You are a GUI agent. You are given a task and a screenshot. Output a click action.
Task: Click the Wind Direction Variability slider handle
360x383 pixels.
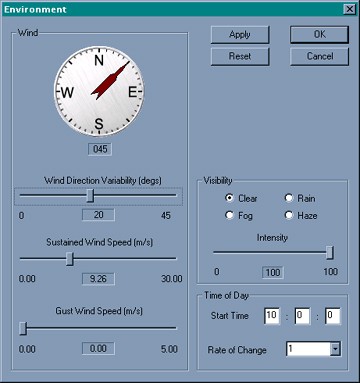(x=90, y=196)
